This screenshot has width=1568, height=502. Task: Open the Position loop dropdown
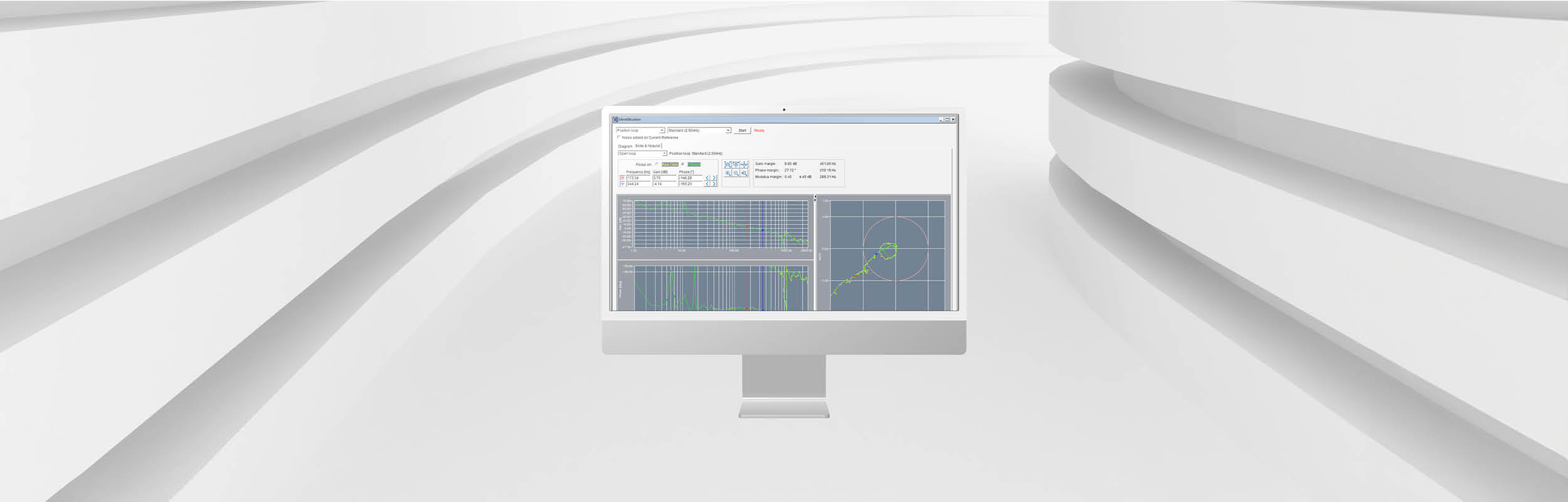(661, 131)
